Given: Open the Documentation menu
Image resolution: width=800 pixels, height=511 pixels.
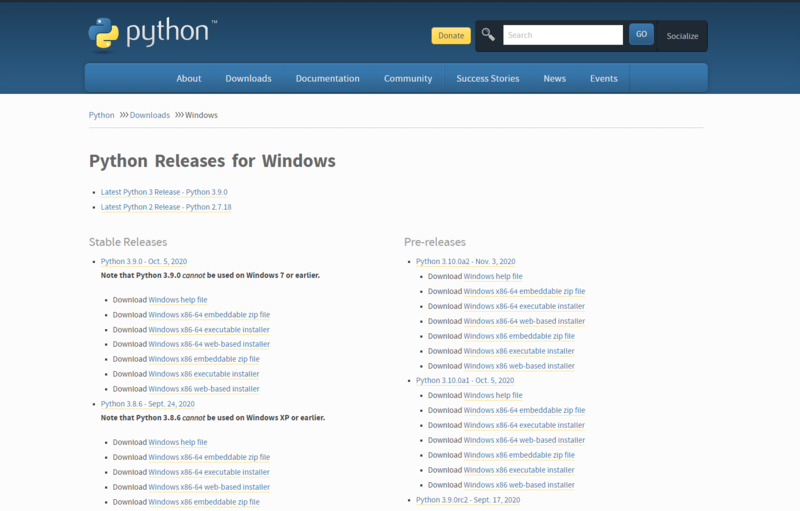Looking at the screenshot, I should [328, 79].
